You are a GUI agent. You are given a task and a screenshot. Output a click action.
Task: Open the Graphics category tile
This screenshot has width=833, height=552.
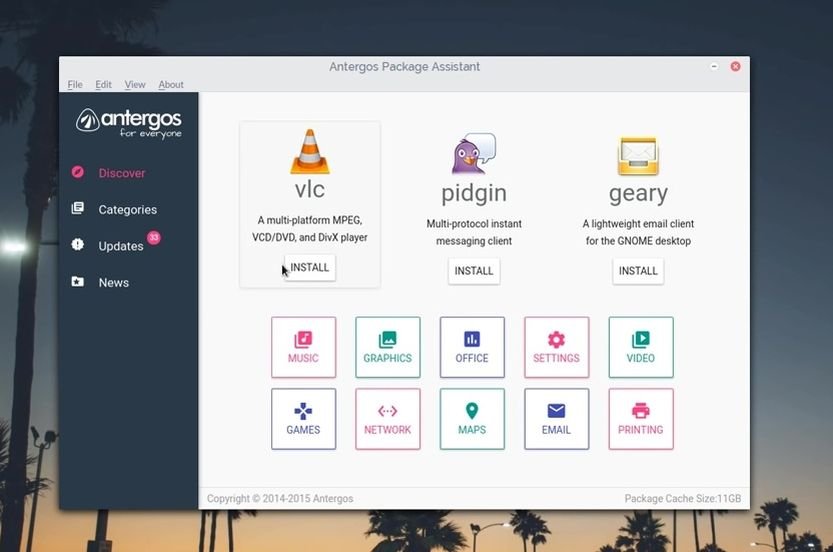(387, 347)
